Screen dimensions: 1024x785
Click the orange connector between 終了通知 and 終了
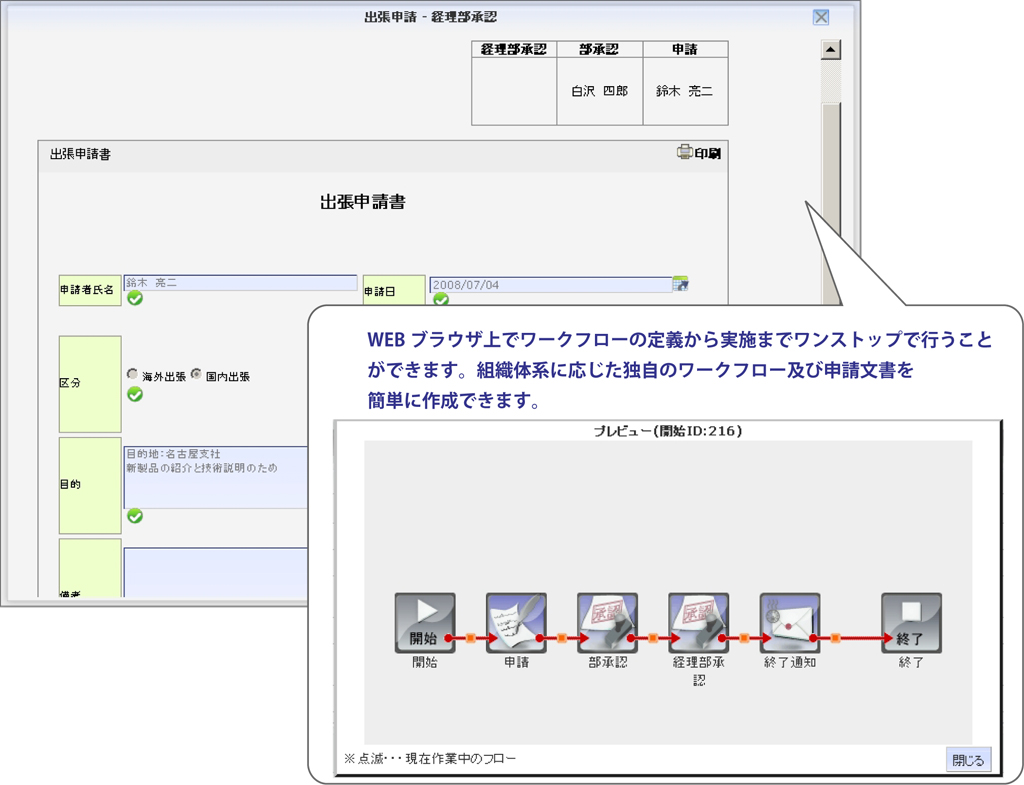click(835, 638)
